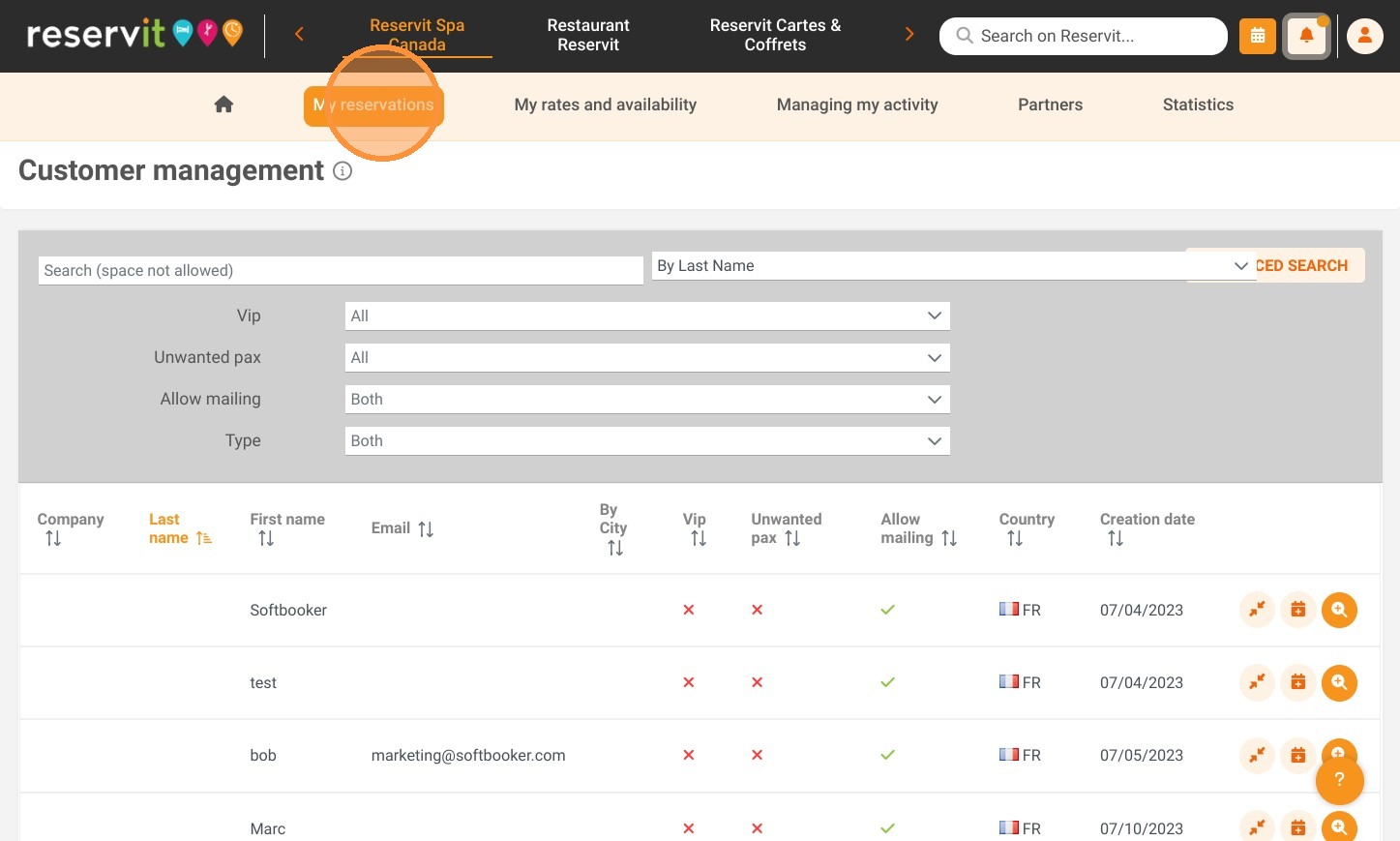Open the user account avatar
Screen dimensions: 1400x841
coord(1365,36)
